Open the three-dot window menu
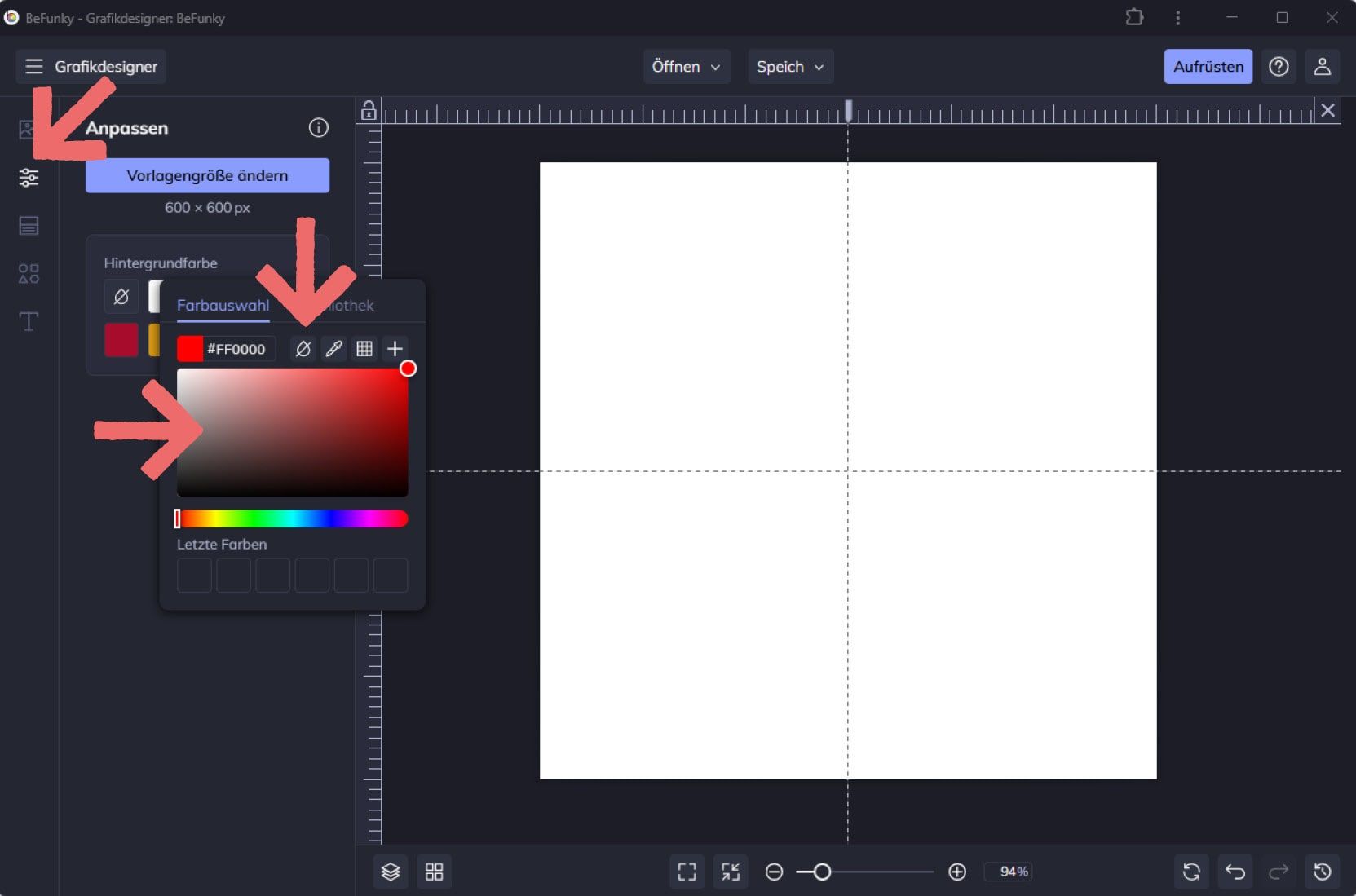 pyautogui.click(x=1177, y=17)
